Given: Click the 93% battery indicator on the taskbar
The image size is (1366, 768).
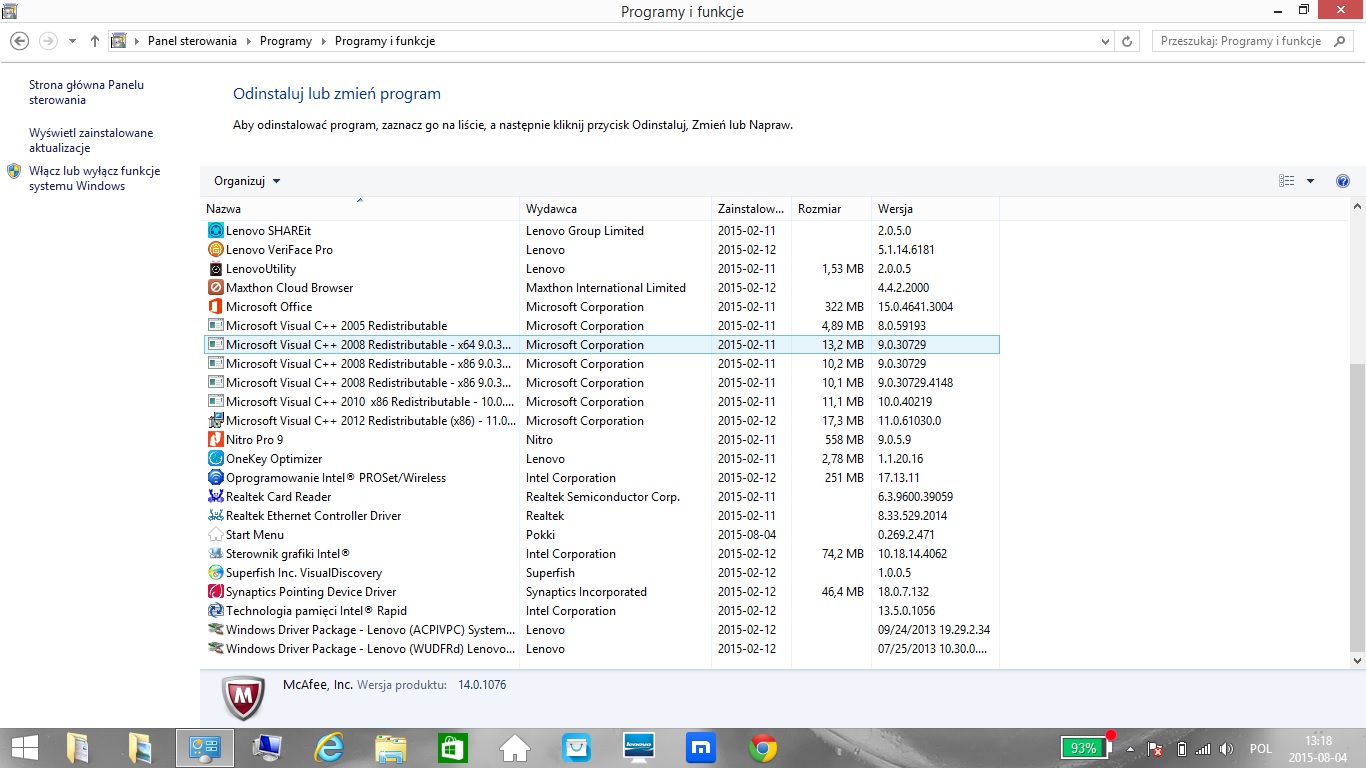Looking at the screenshot, I should (1087, 748).
